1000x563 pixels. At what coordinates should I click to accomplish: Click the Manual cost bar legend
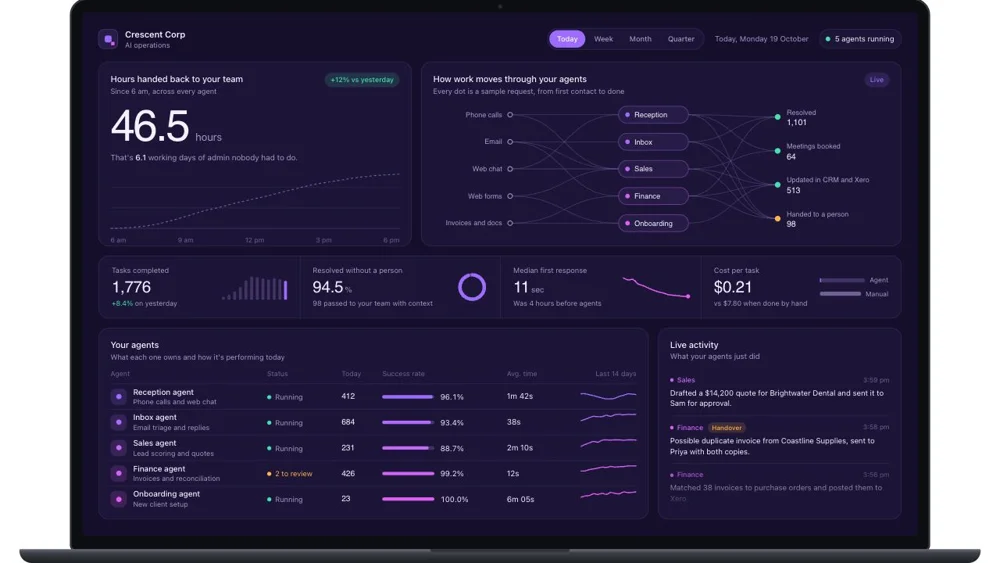[x=853, y=294]
